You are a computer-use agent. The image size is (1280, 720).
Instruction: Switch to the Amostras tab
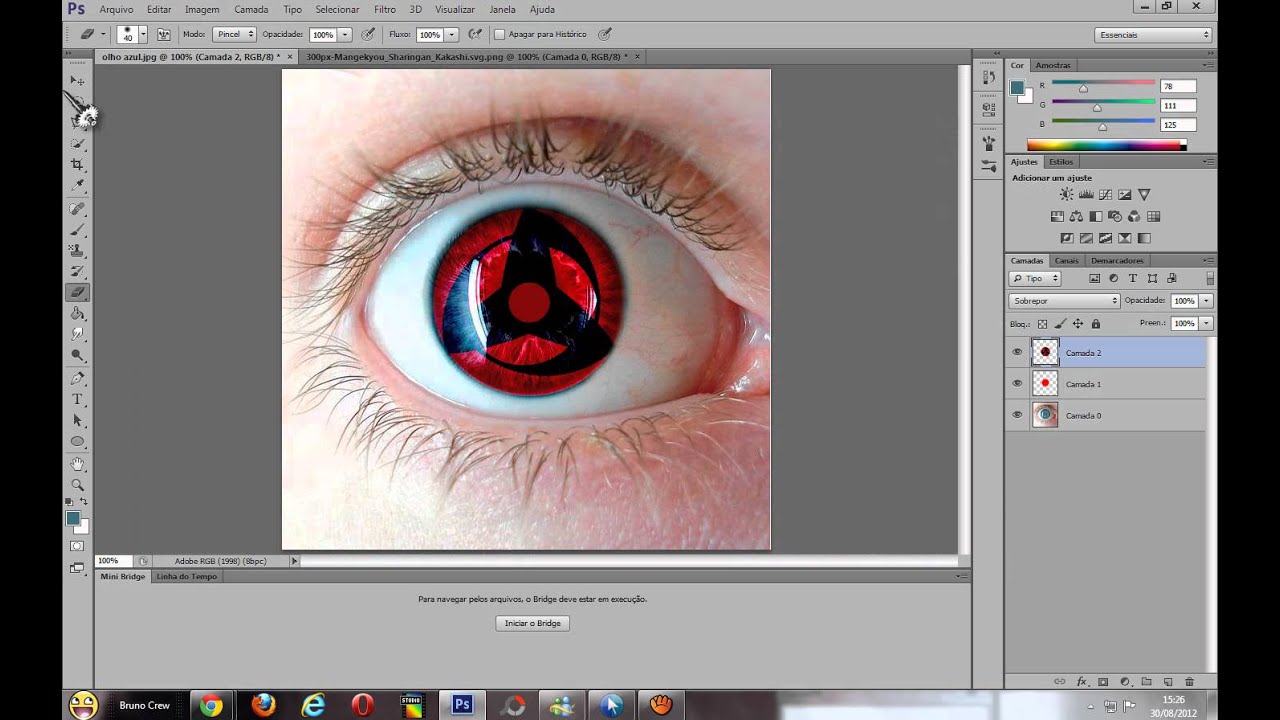[x=1052, y=65]
